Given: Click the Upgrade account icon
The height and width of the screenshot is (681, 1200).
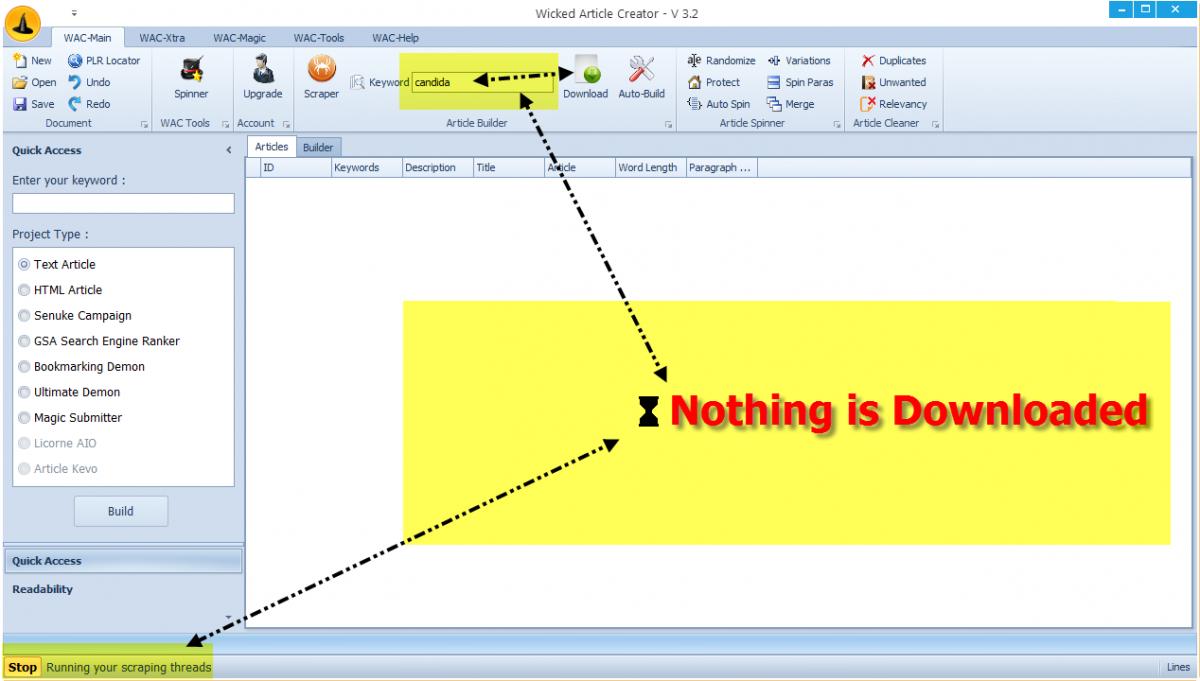Looking at the screenshot, I should pos(263,78).
